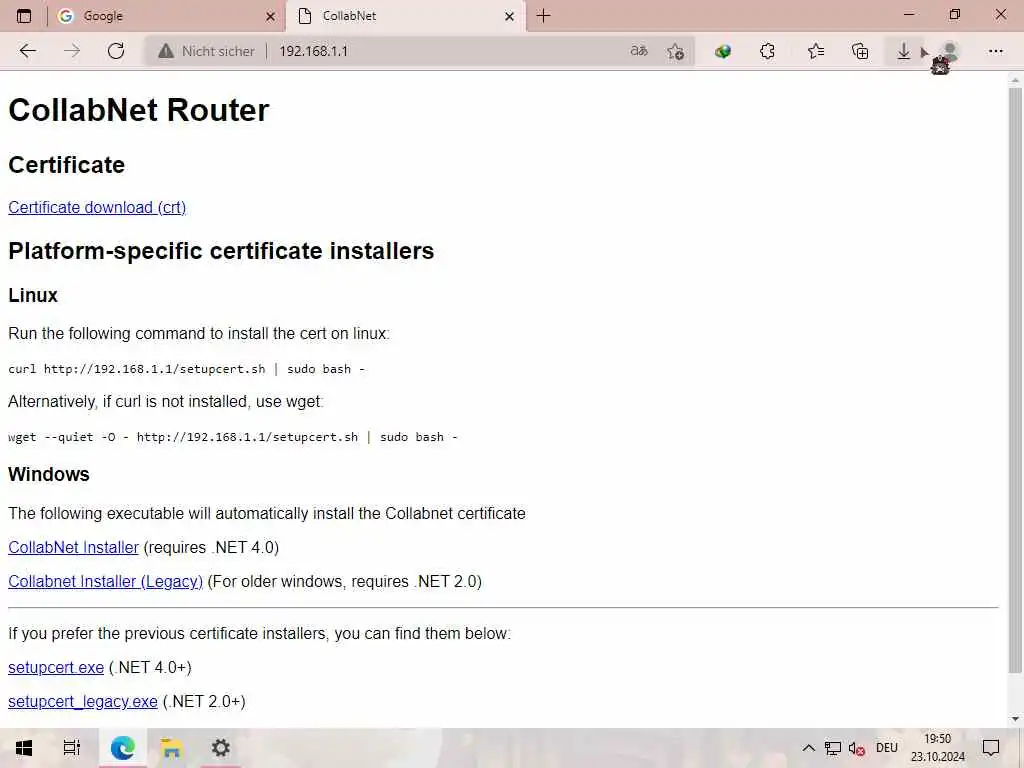Open the CollabNet Installer link
Viewport: 1024px width, 768px height.
(73, 547)
